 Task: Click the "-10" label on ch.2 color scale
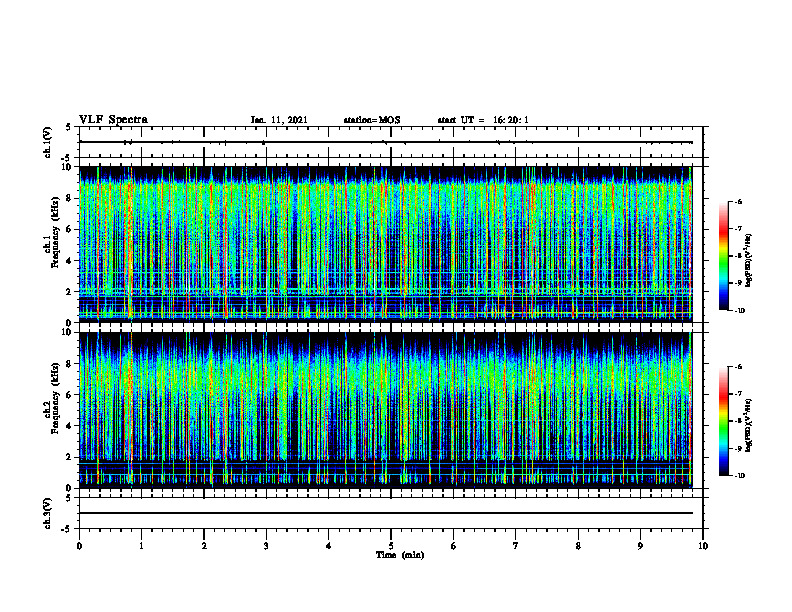[739, 476]
